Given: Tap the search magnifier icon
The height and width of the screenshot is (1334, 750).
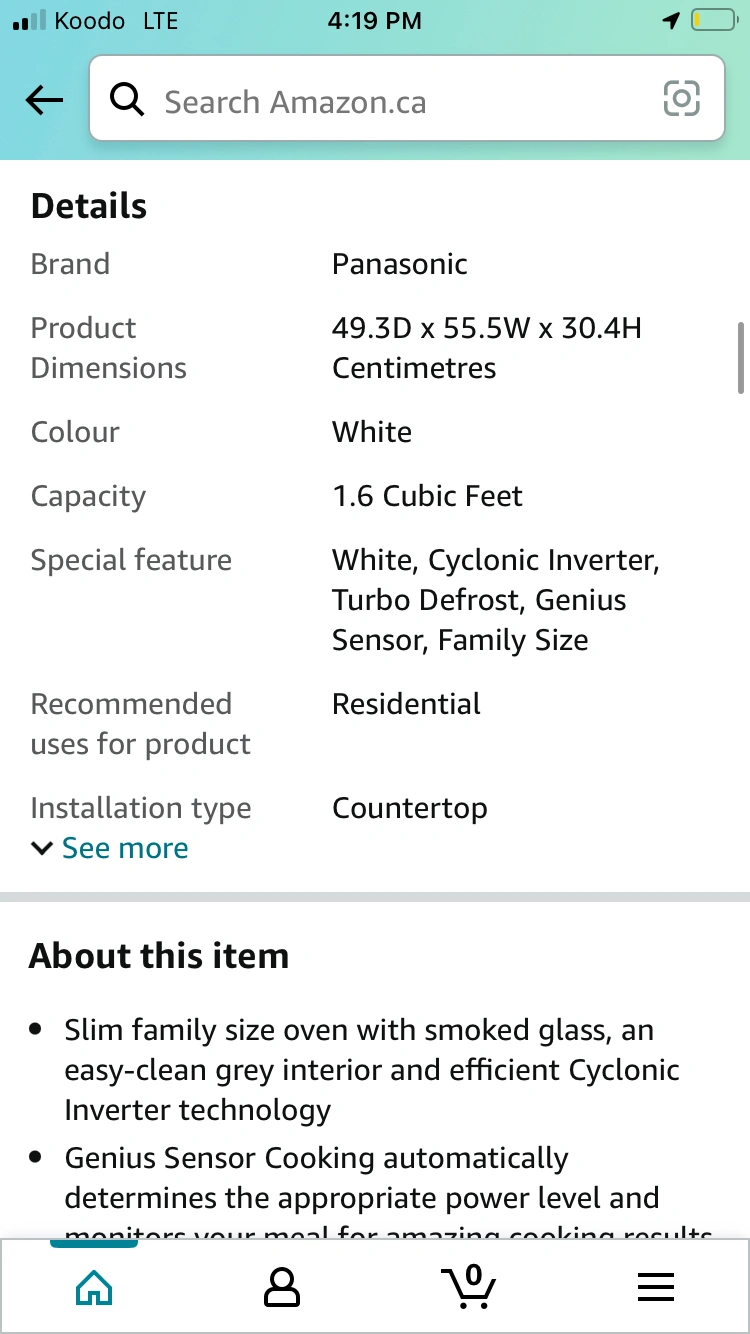Looking at the screenshot, I should tap(127, 100).
